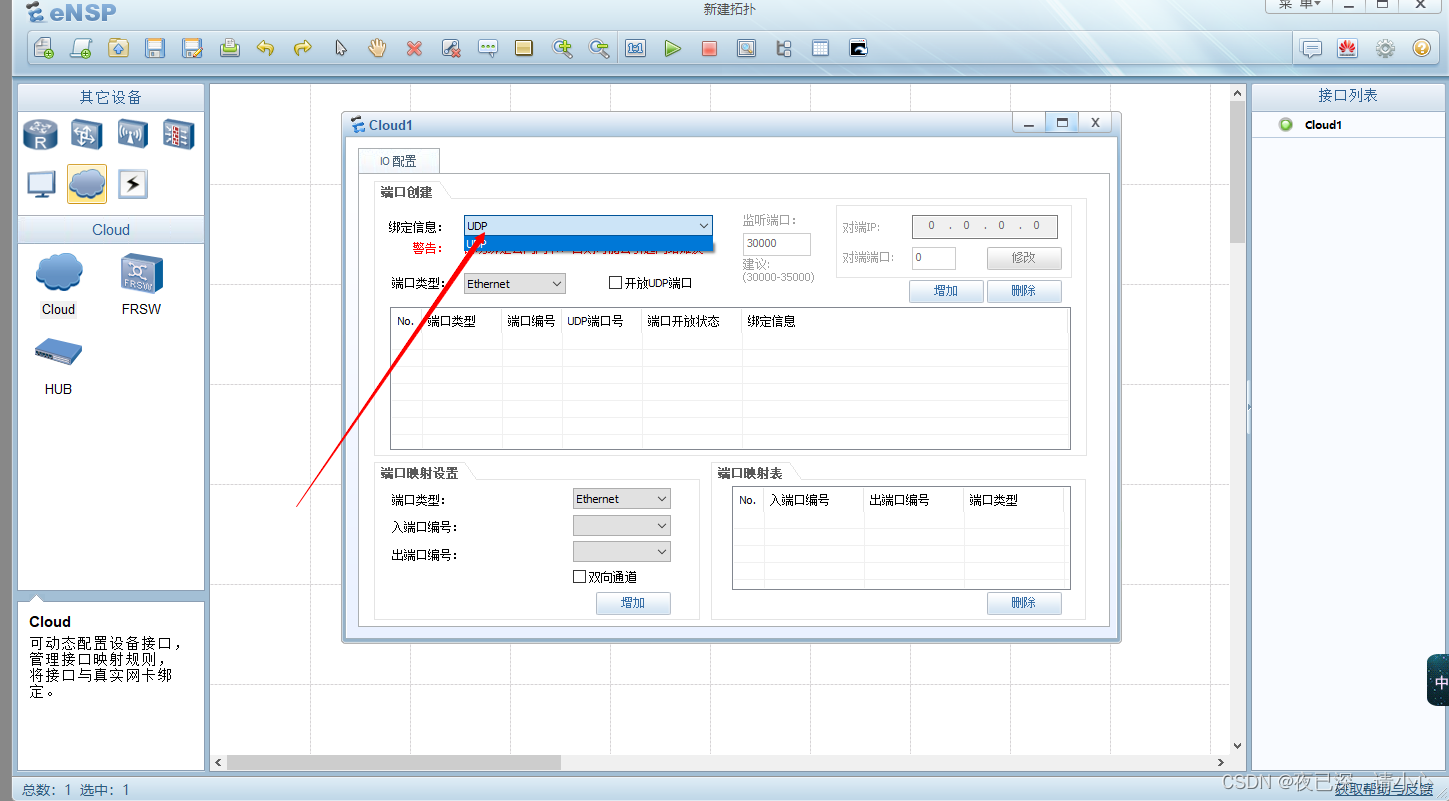1449x801 pixels.
Task: Add a text note bubble
Action: pos(488,48)
